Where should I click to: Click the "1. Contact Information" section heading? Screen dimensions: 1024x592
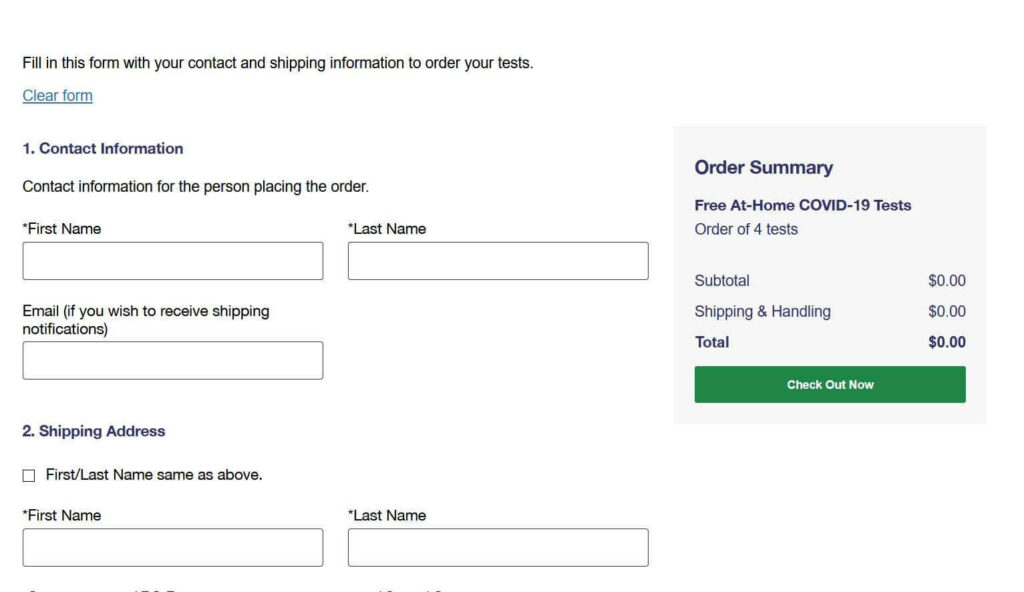pos(103,149)
